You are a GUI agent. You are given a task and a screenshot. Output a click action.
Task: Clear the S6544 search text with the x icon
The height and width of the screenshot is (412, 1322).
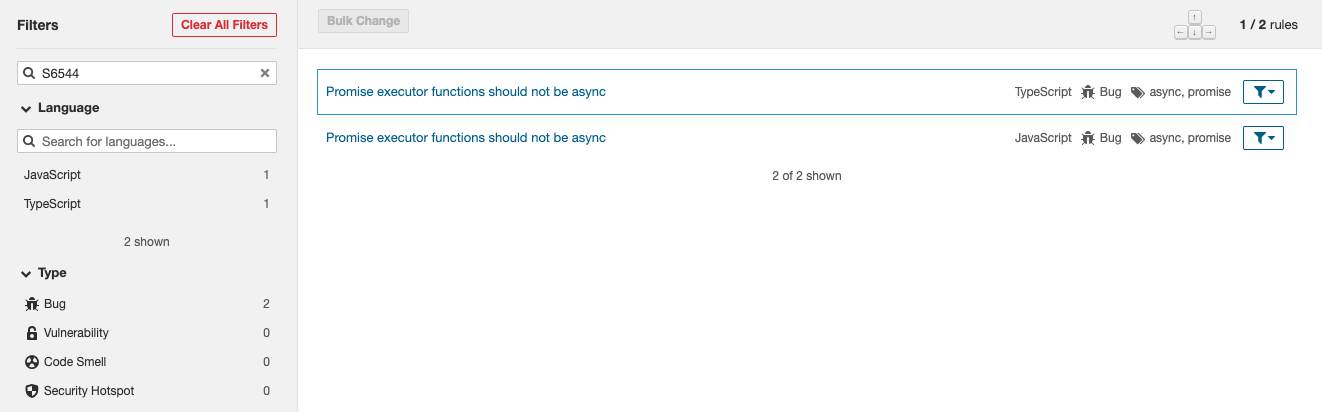pyautogui.click(x=265, y=73)
